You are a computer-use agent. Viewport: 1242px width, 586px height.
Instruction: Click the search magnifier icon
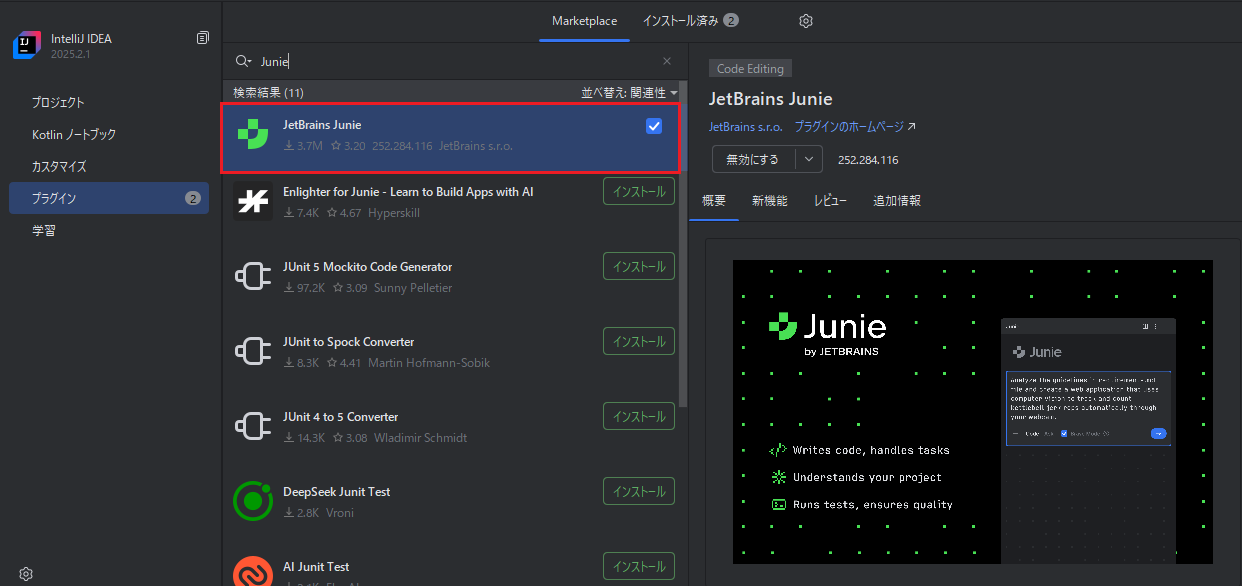(243, 61)
